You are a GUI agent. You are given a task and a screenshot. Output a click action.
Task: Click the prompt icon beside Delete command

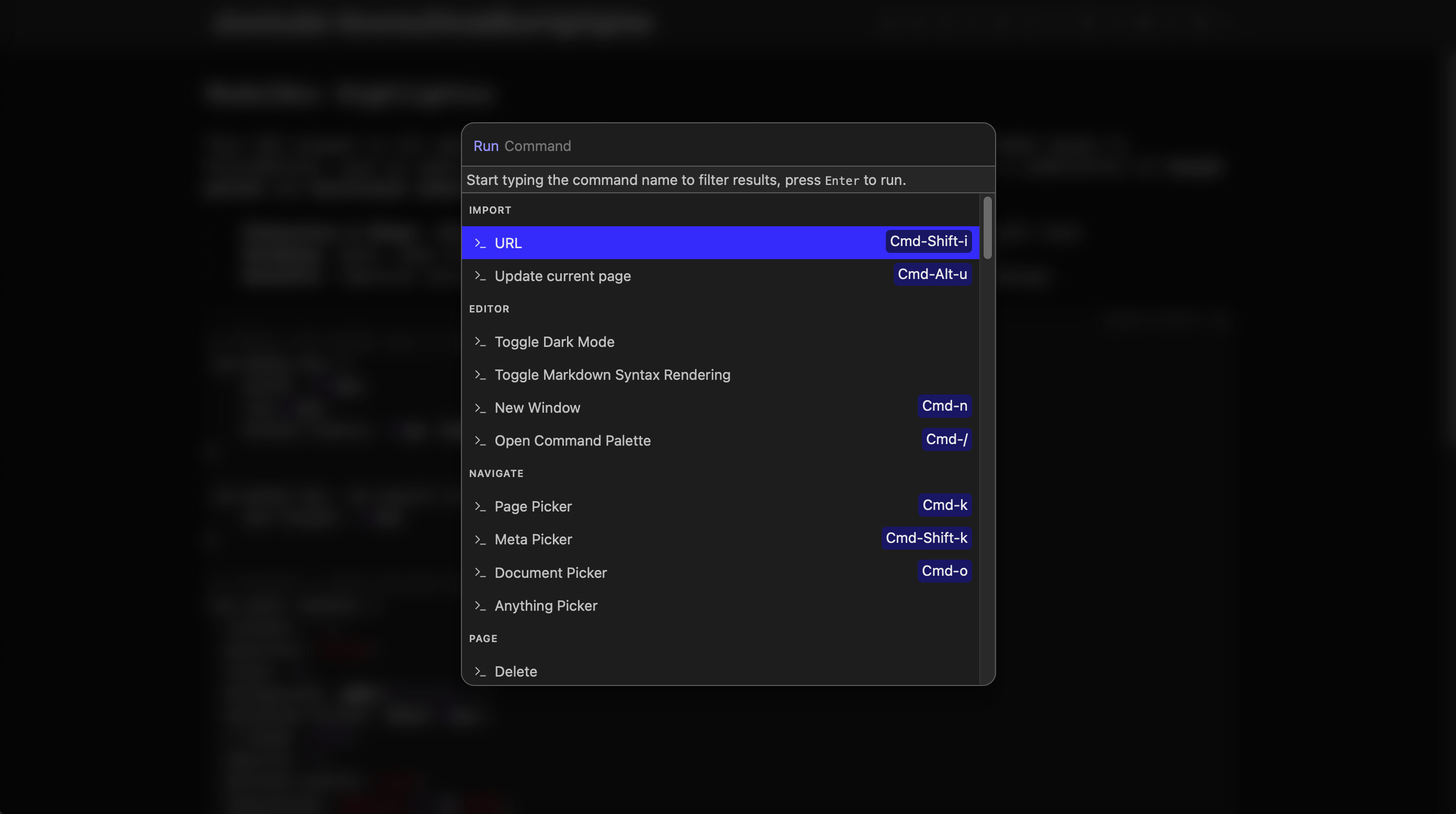coord(480,672)
